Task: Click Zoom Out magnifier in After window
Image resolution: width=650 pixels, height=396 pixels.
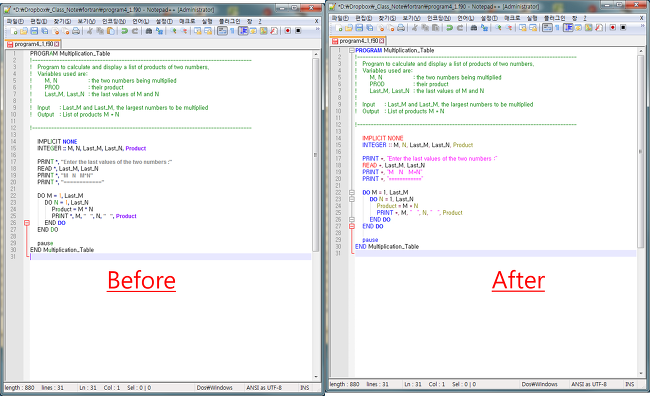Action: [x=509, y=28]
